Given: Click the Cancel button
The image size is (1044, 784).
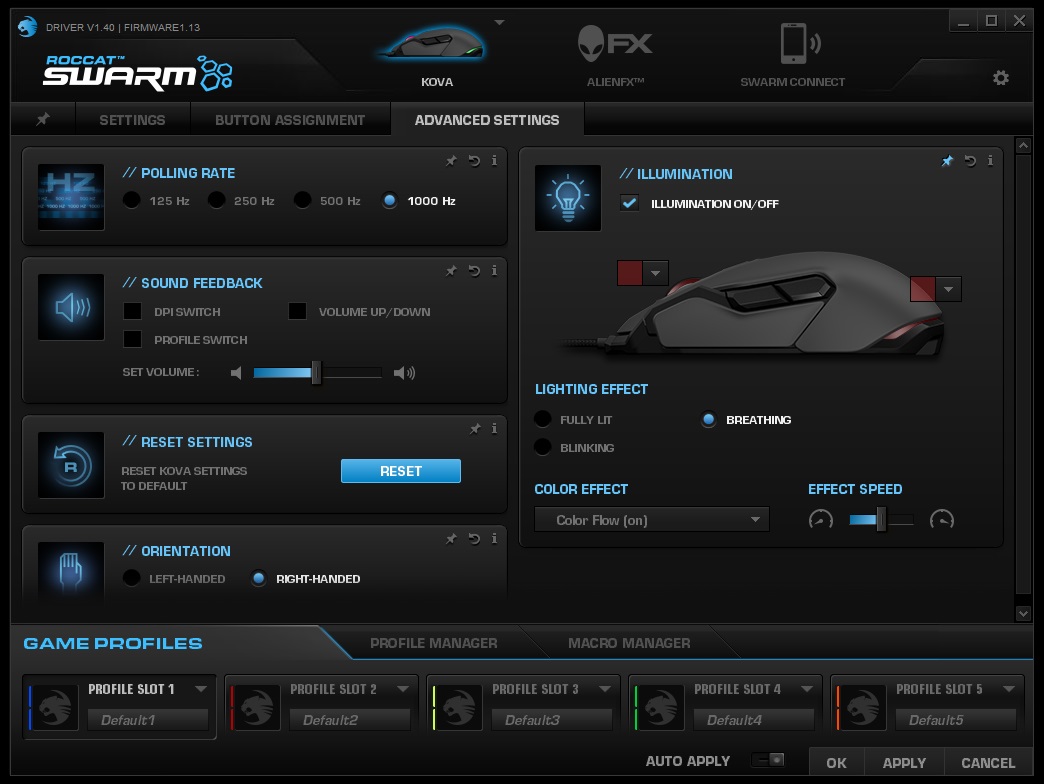Looking at the screenshot, I should click(x=988, y=762).
